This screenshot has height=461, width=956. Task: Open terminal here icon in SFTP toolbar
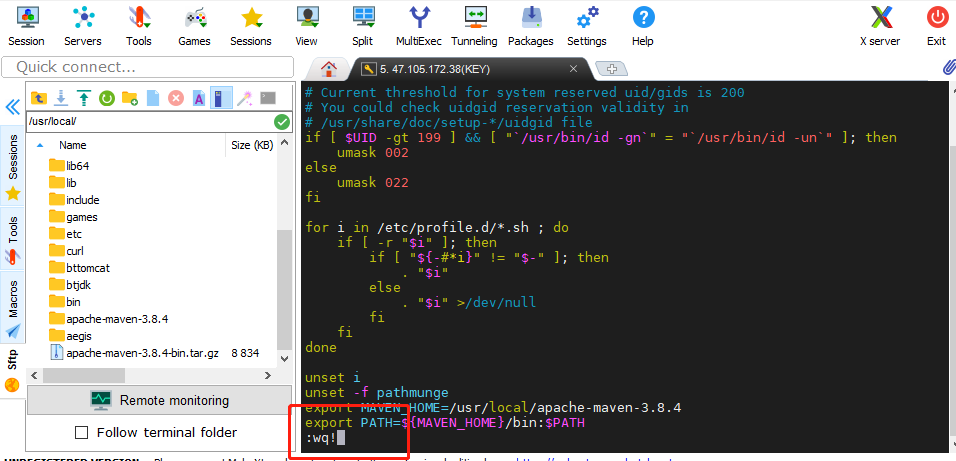coord(268,98)
